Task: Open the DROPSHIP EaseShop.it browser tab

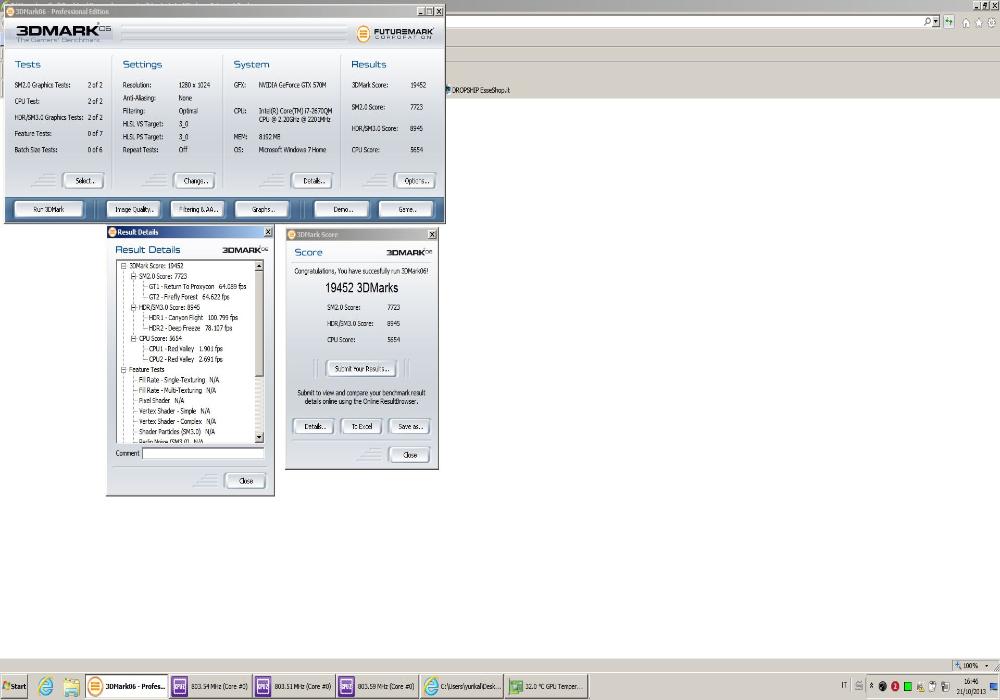Action: click(477, 90)
